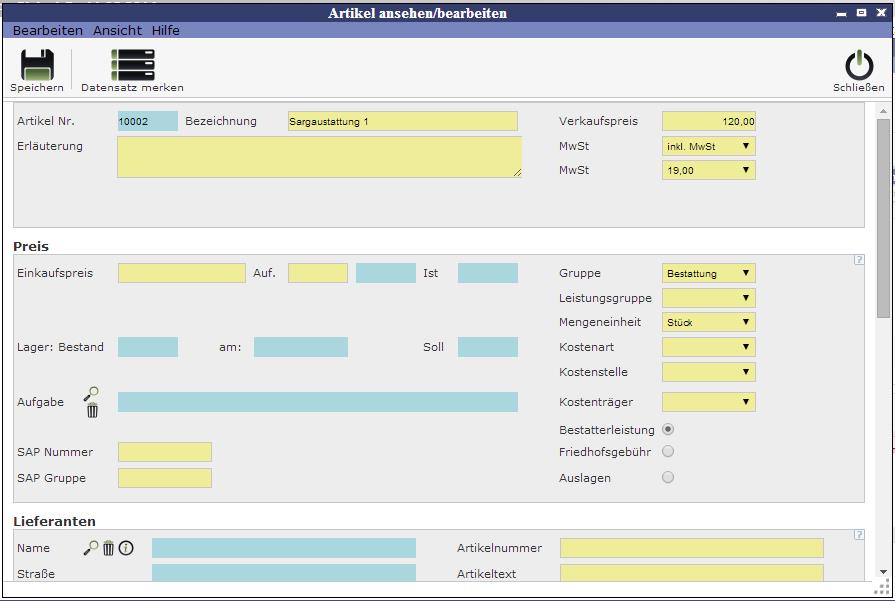This screenshot has width=895, height=601.
Task: Click the vertical scrollbar down arrow
Action: click(883, 572)
